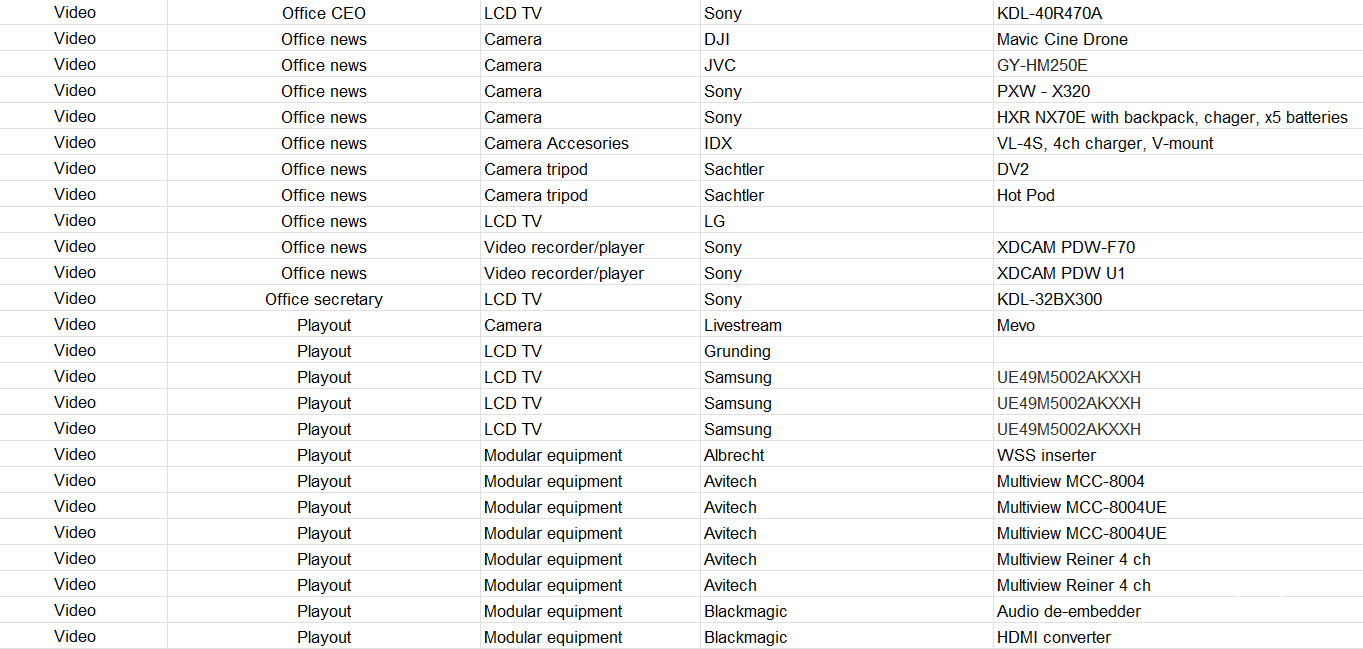This screenshot has width=1363, height=649.
Task: Click the HDMI converter cell
Action: (x=1053, y=637)
